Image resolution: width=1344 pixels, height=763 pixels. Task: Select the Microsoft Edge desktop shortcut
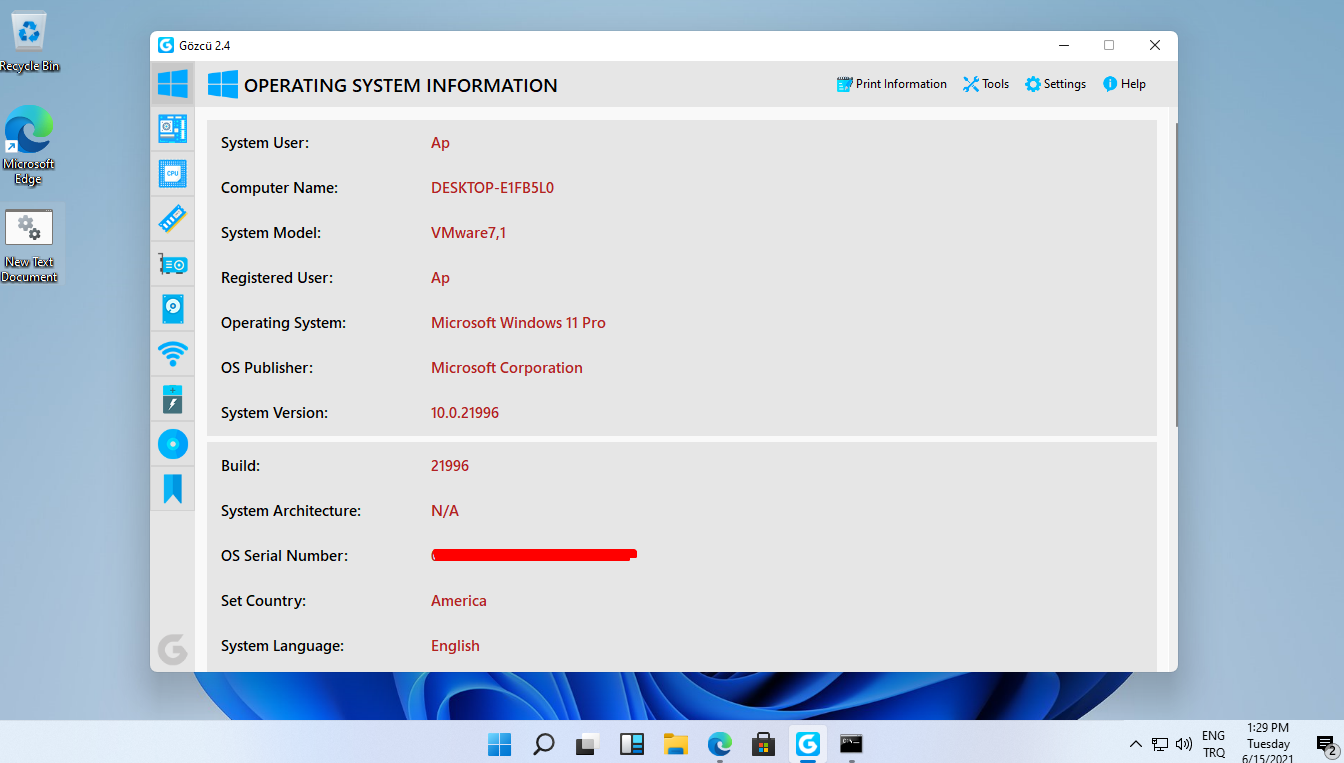pyautogui.click(x=29, y=146)
